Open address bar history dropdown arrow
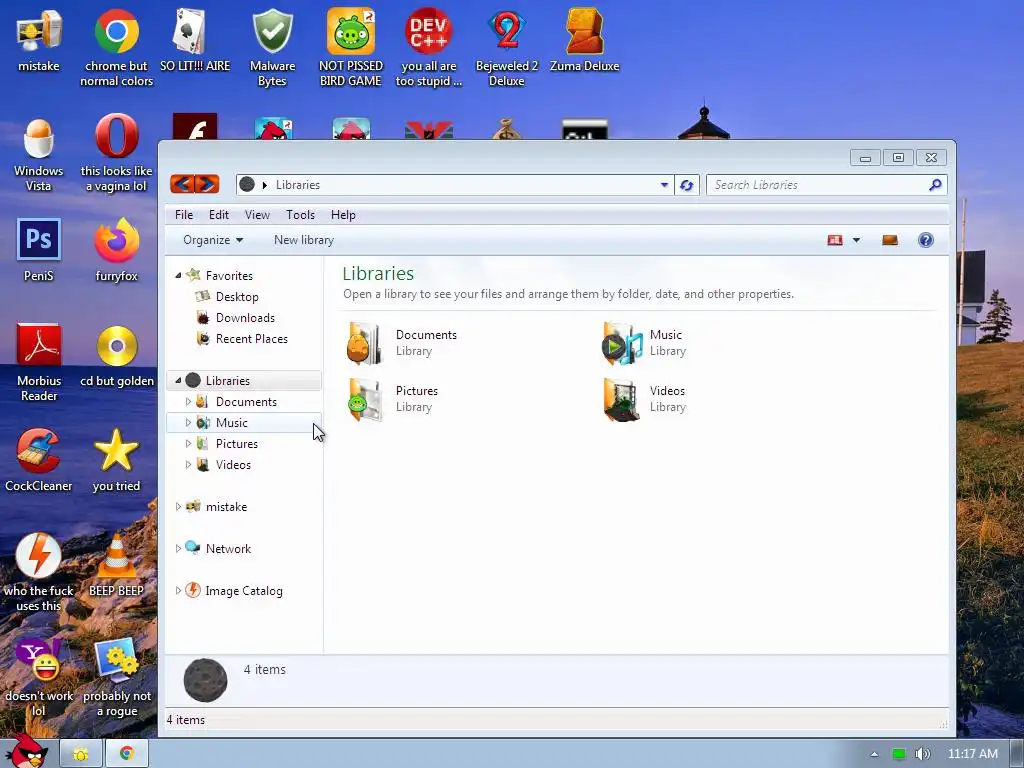The height and width of the screenshot is (768, 1024). tap(664, 185)
